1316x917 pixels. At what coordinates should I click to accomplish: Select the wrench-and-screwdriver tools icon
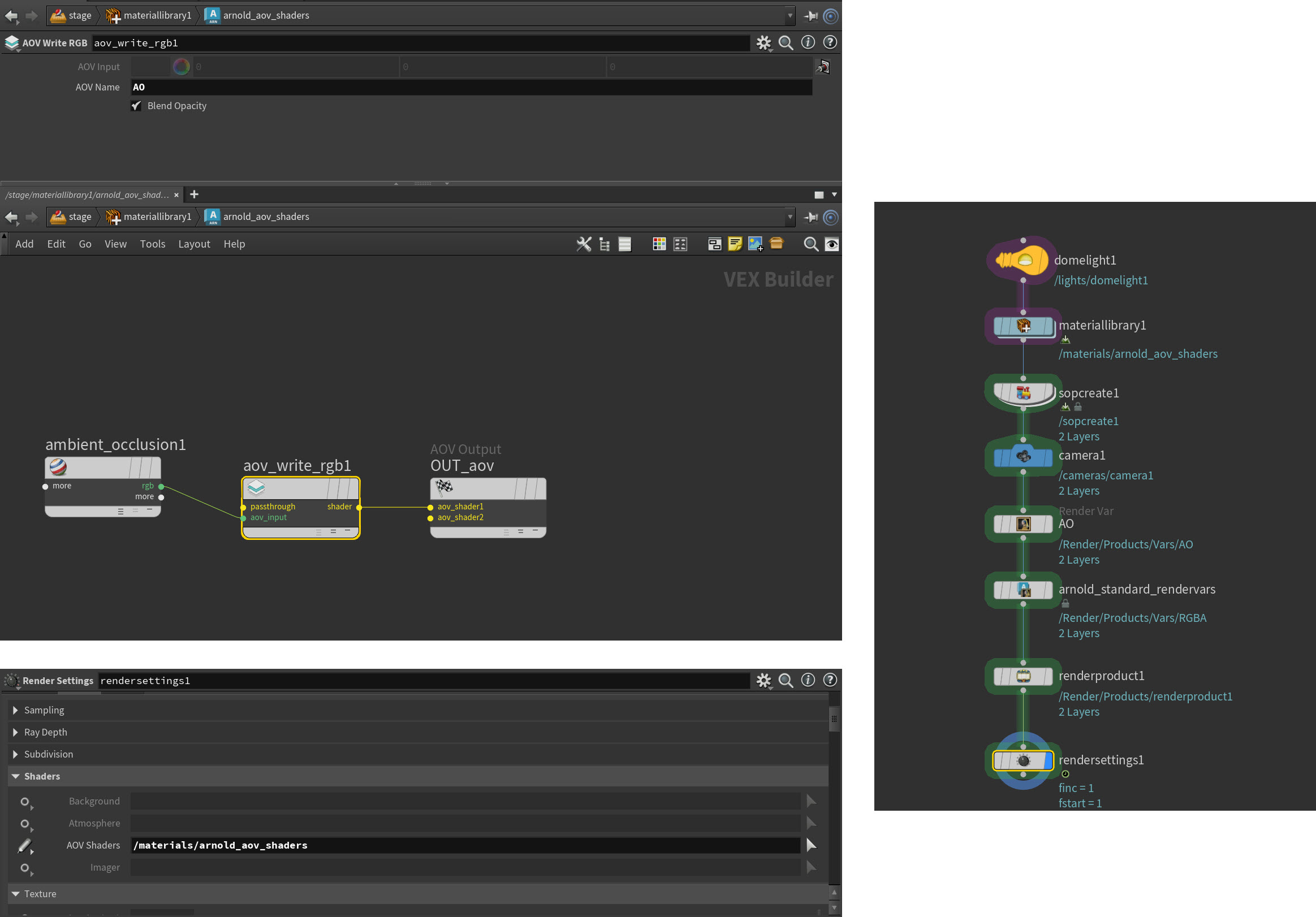584,244
